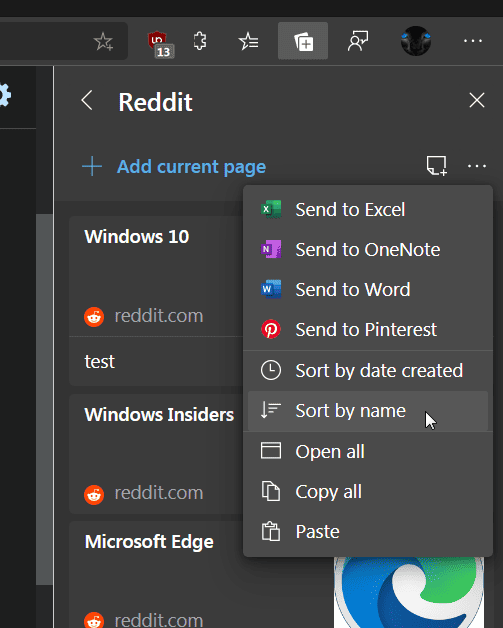Click the plus icon beside Add current page
This screenshot has height=628, width=503.
point(92,166)
